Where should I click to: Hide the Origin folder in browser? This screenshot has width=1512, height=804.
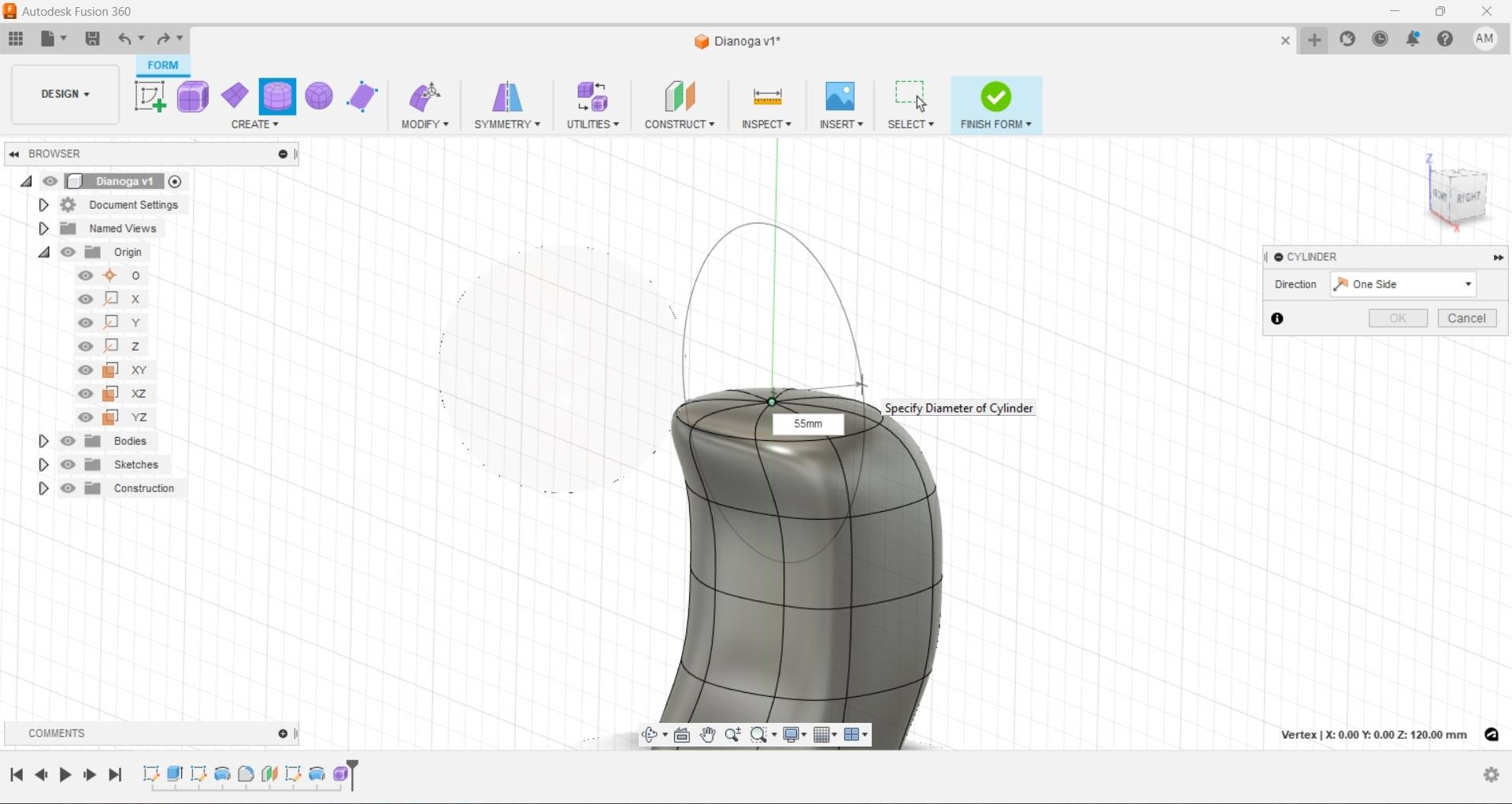point(69,252)
